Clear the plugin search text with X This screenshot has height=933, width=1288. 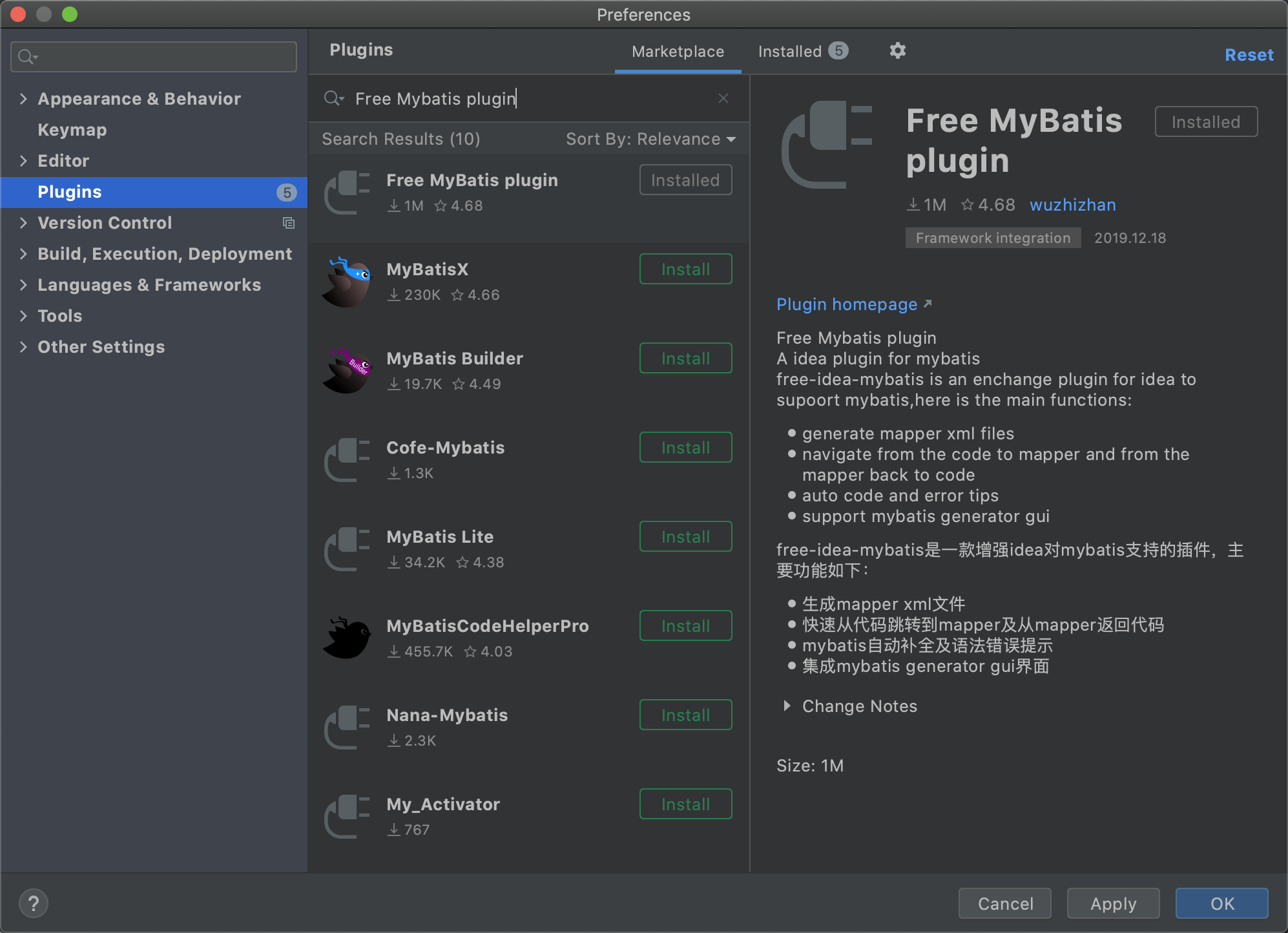point(723,98)
